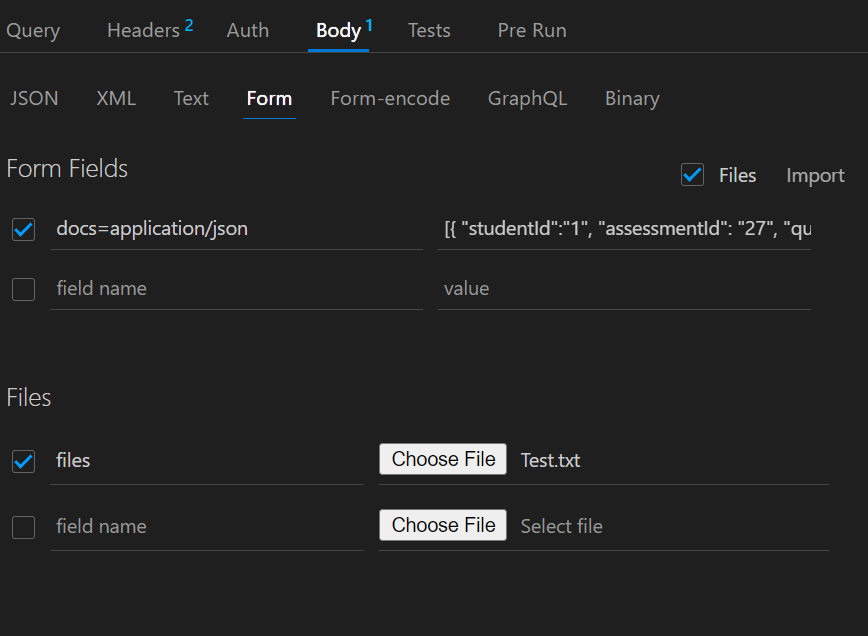Click the docs field's JSON value input
The width and height of the screenshot is (868, 636).
[x=625, y=229]
